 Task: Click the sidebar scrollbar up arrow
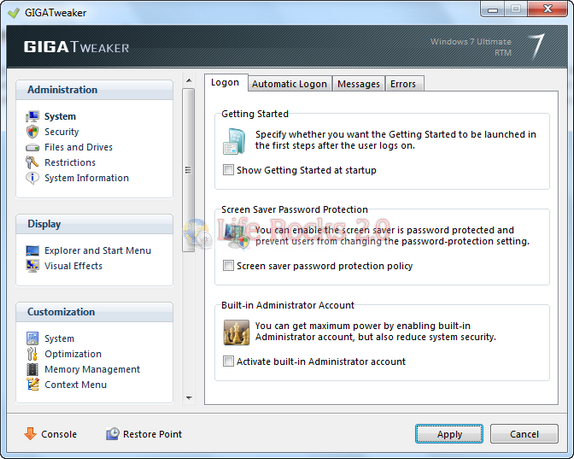(189, 81)
